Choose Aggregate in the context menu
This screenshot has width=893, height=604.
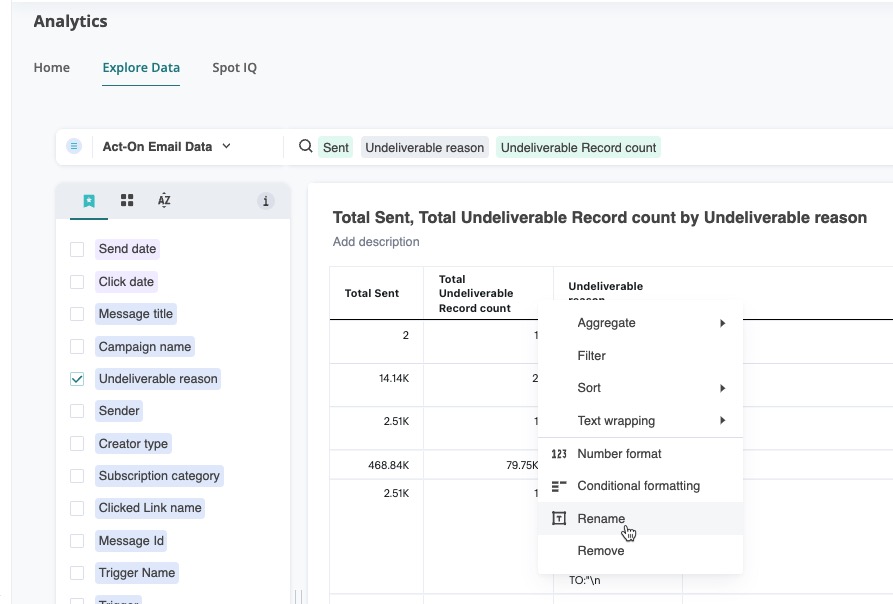tap(640, 323)
